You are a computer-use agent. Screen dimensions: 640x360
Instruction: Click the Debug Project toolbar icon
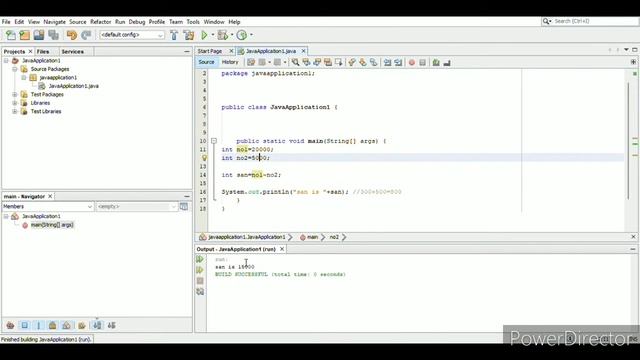coord(222,35)
